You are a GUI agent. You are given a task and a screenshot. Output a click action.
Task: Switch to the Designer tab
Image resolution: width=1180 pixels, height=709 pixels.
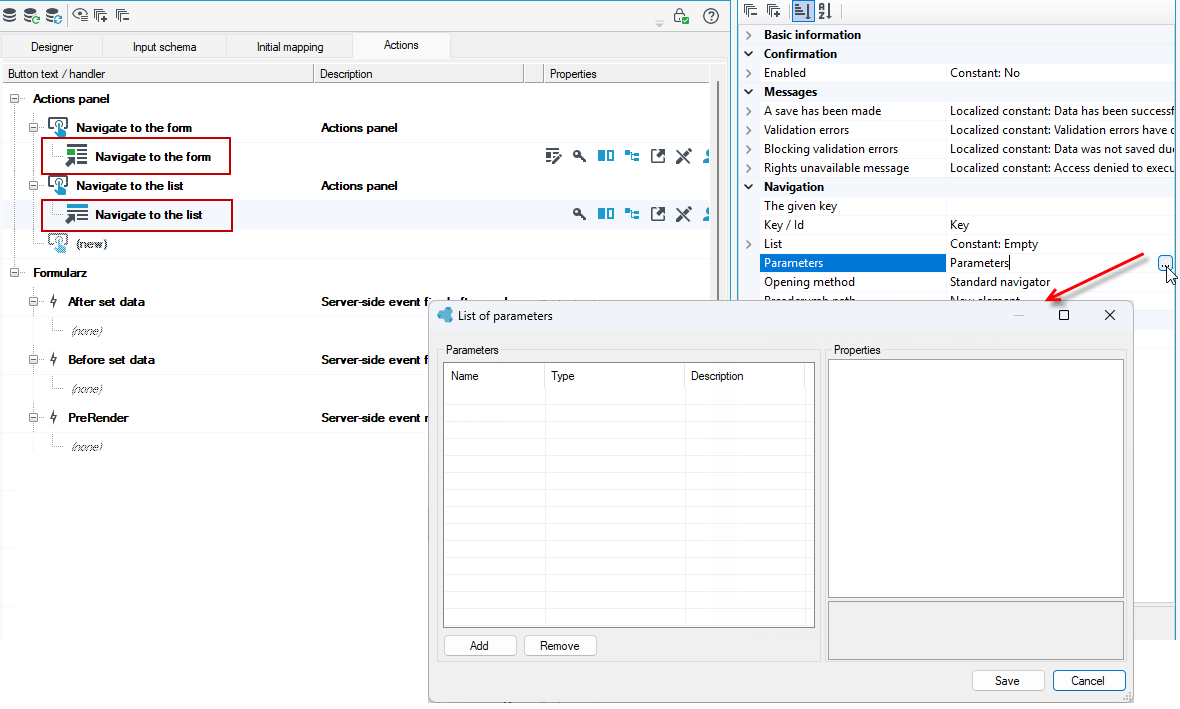point(52,47)
